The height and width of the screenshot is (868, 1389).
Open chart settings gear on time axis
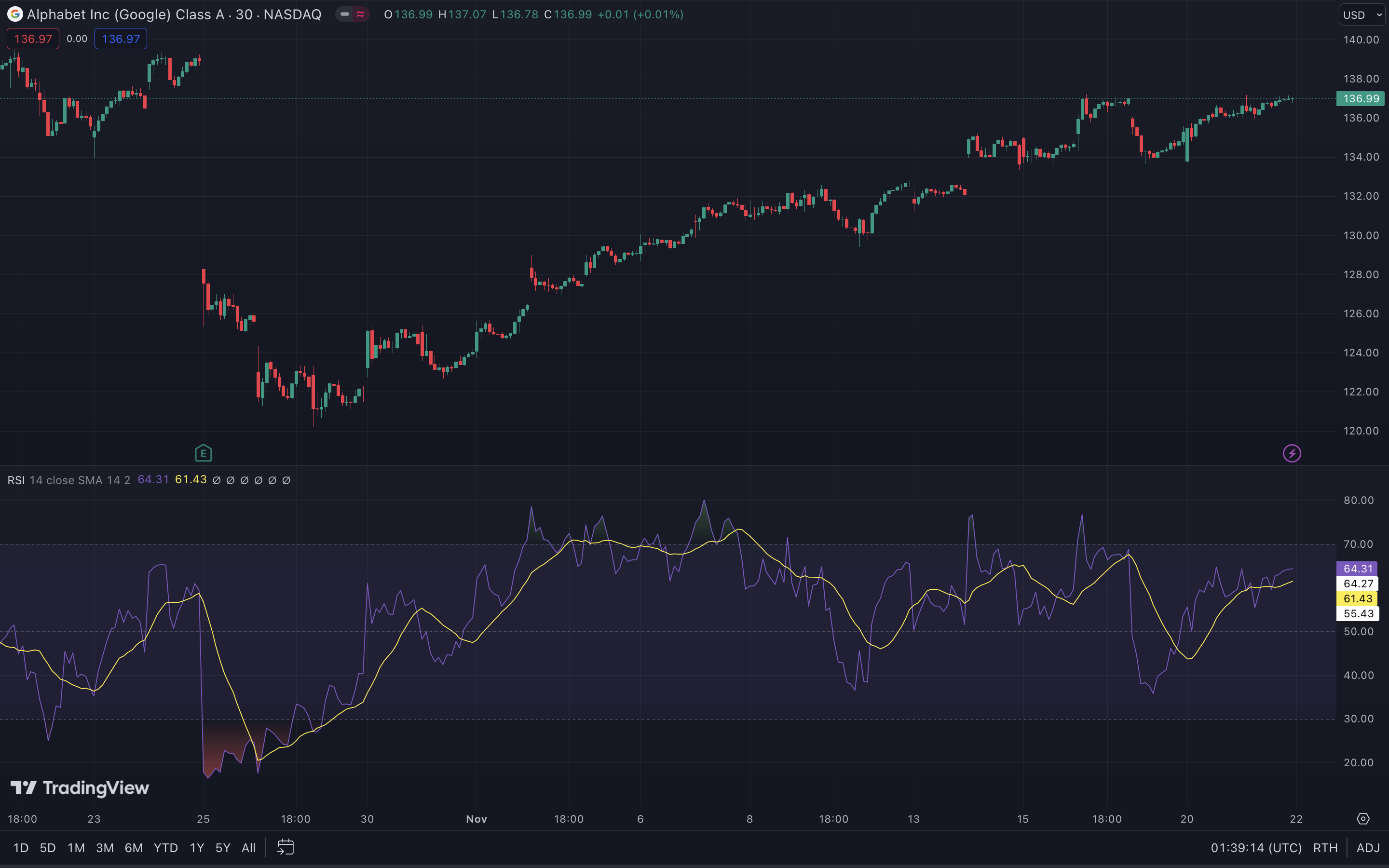click(1363, 819)
